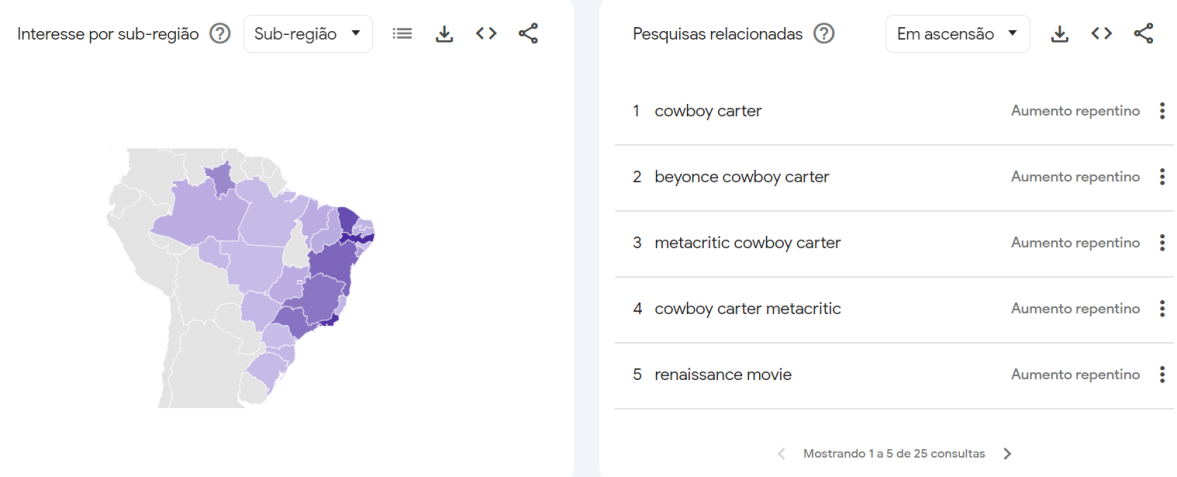
Task: Switch sub-region panel to list view
Action: [x=403, y=34]
